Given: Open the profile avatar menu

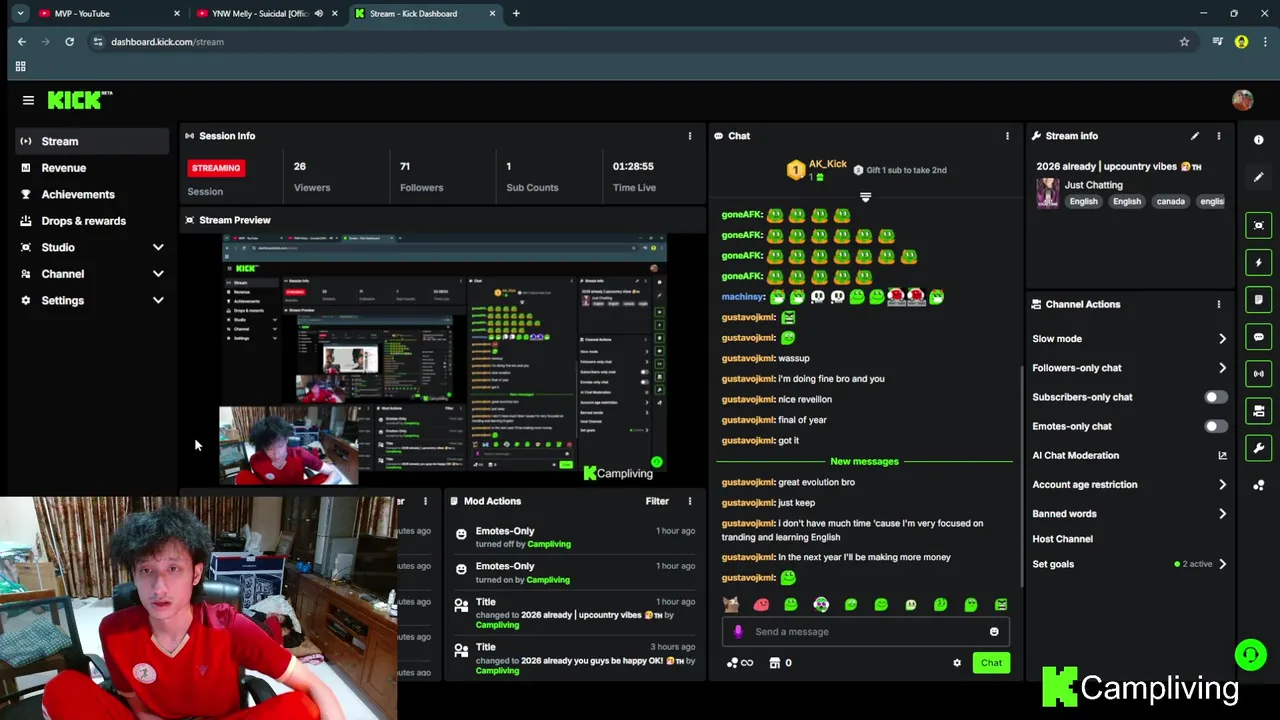Looking at the screenshot, I should pyautogui.click(x=1242, y=100).
